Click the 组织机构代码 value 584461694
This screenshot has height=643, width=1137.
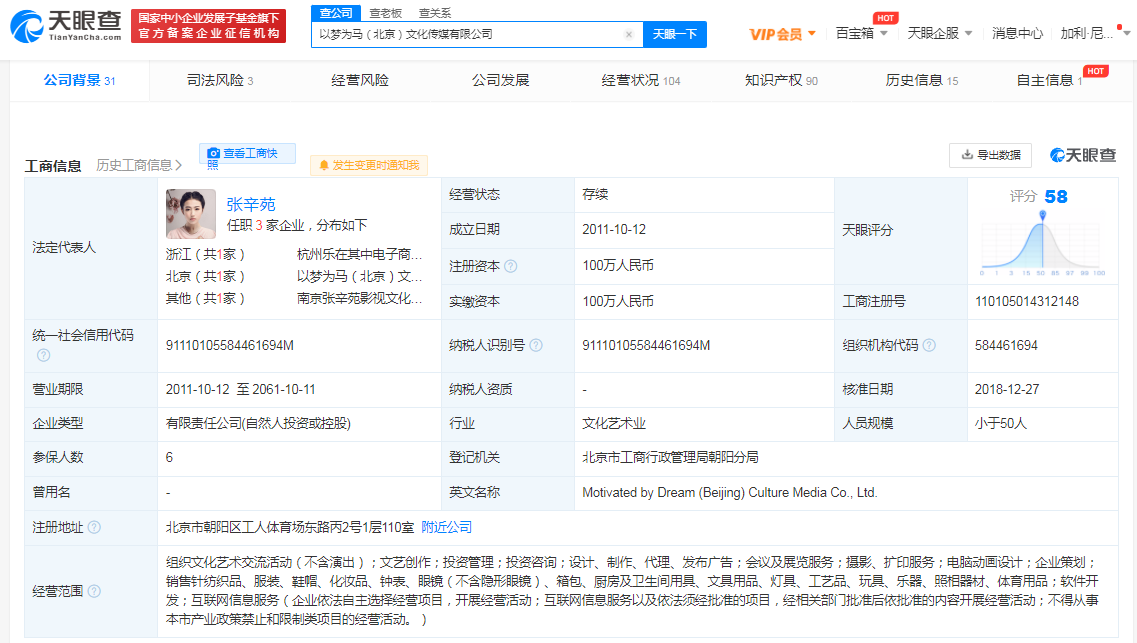click(x=1006, y=345)
